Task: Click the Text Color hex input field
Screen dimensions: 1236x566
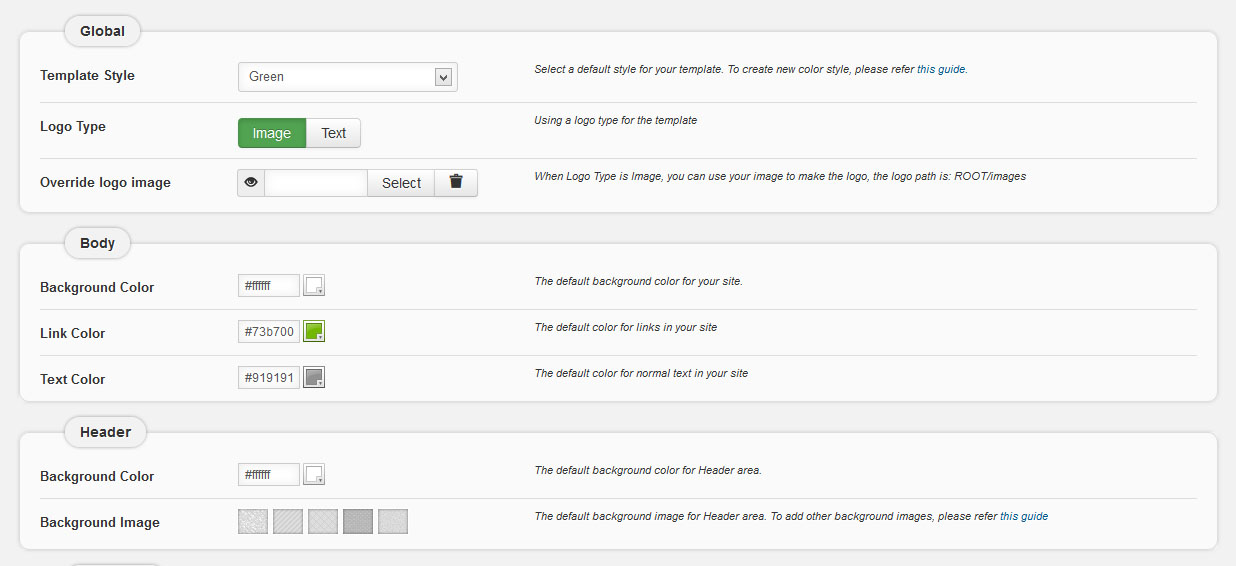Action: tap(269, 378)
